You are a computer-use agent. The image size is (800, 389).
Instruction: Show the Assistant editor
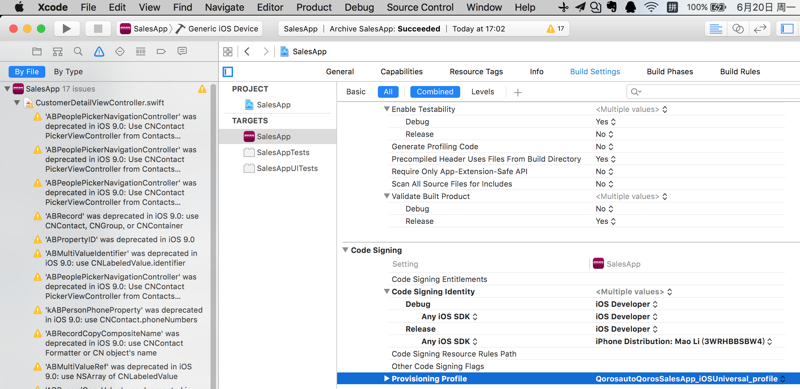coord(738,29)
